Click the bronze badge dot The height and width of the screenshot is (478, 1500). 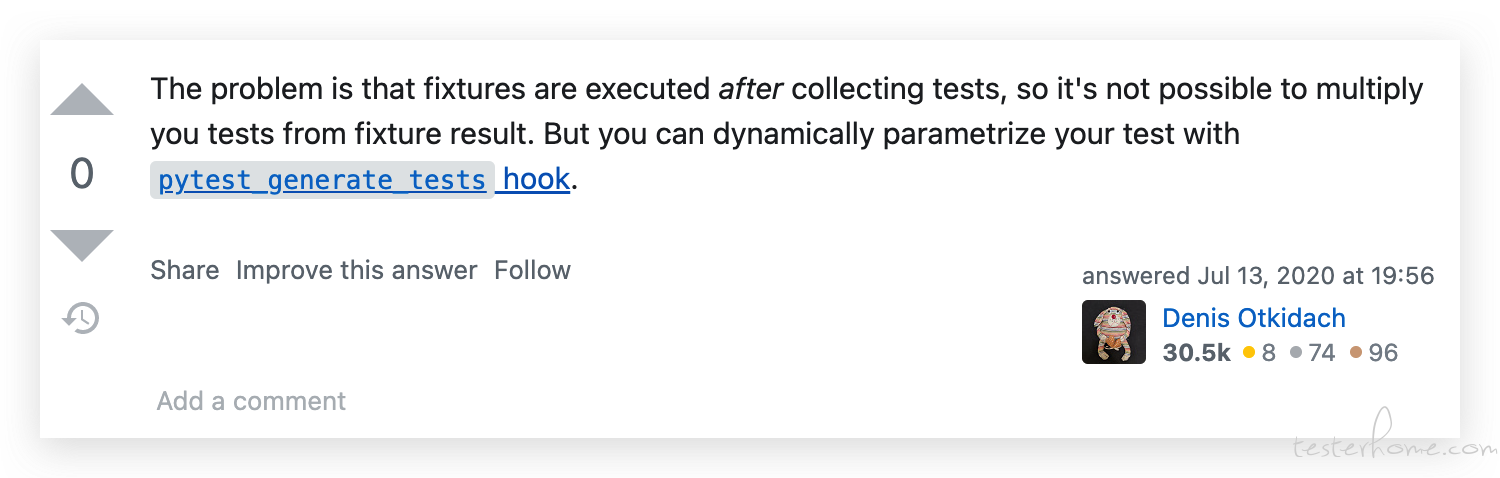pyautogui.click(x=1356, y=352)
